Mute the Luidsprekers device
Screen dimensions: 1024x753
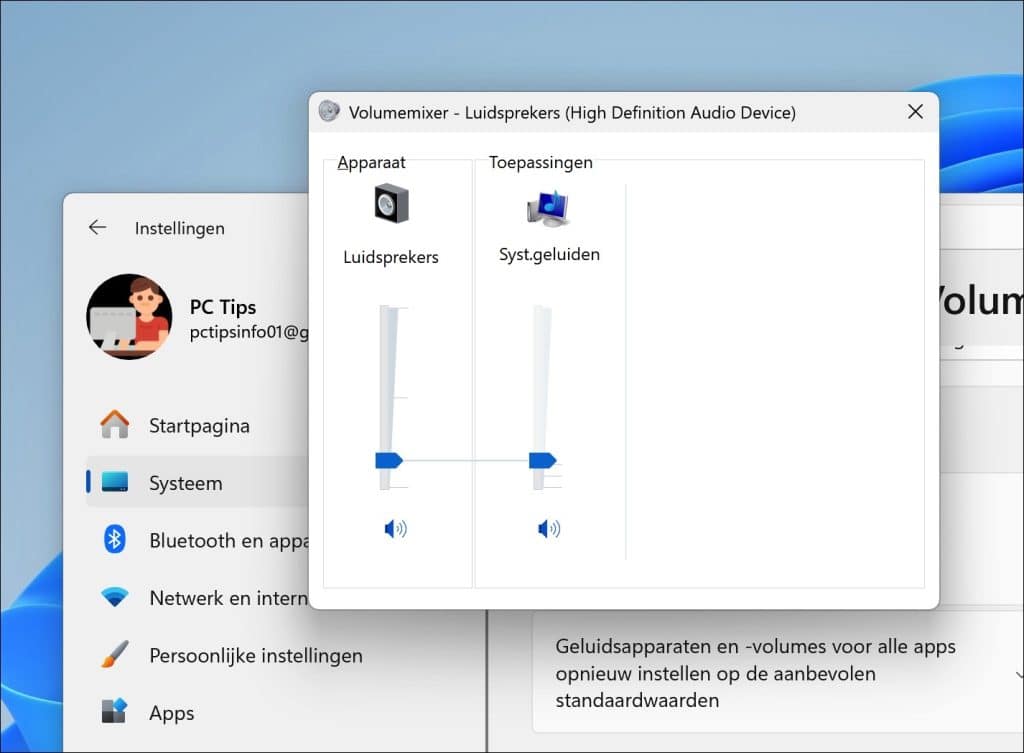tap(395, 529)
